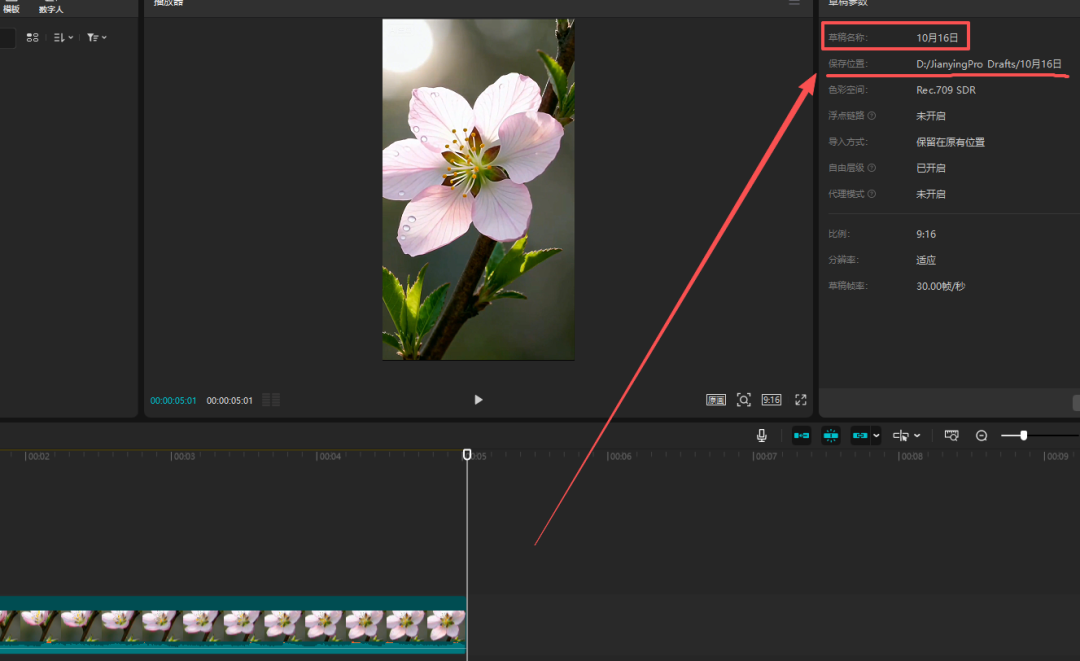Click the microphone voiceover record icon
This screenshot has width=1080, height=661.
[762, 435]
